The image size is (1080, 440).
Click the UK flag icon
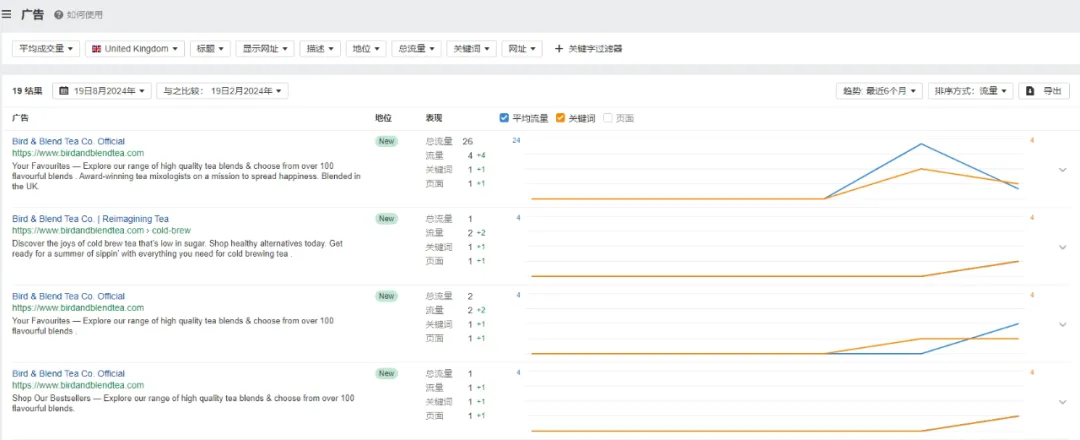click(96, 49)
